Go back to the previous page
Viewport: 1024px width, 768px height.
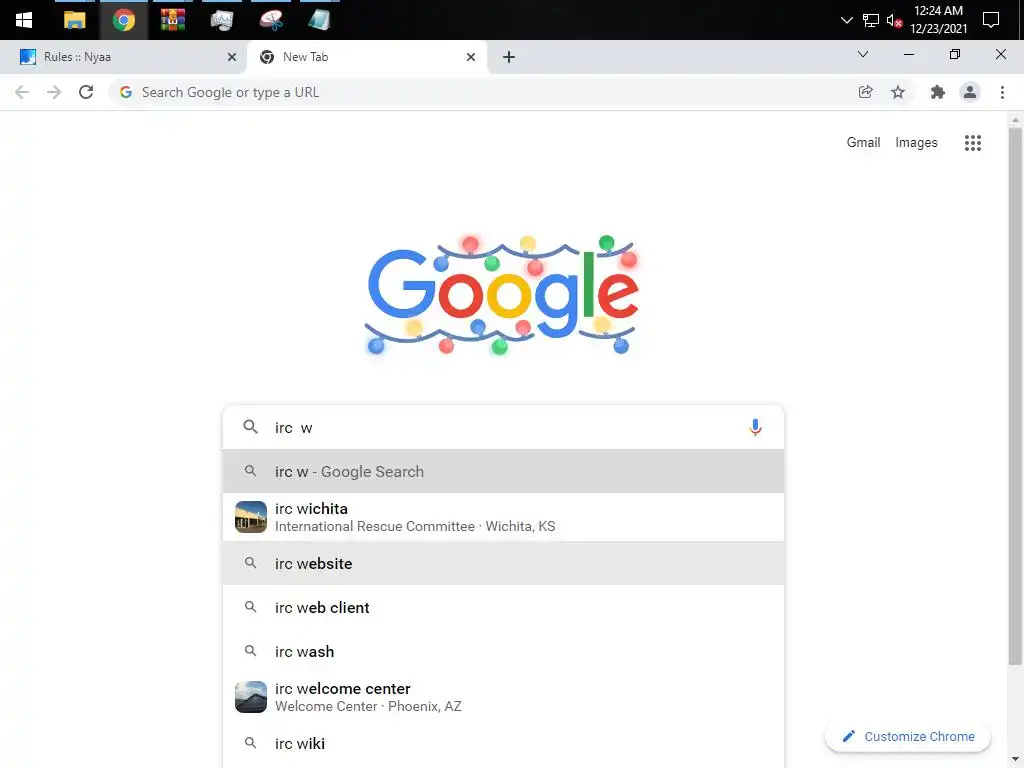22,92
